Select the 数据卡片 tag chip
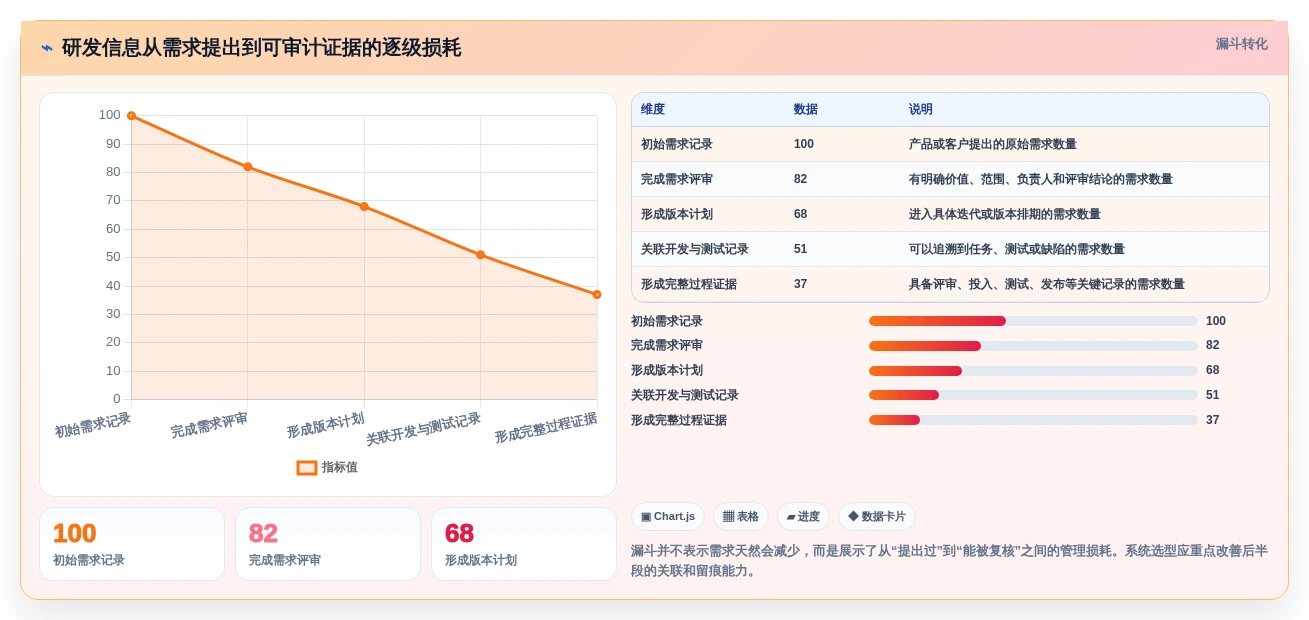Screen dimensions: 1309x620 pyautogui.click(x=877, y=516)
